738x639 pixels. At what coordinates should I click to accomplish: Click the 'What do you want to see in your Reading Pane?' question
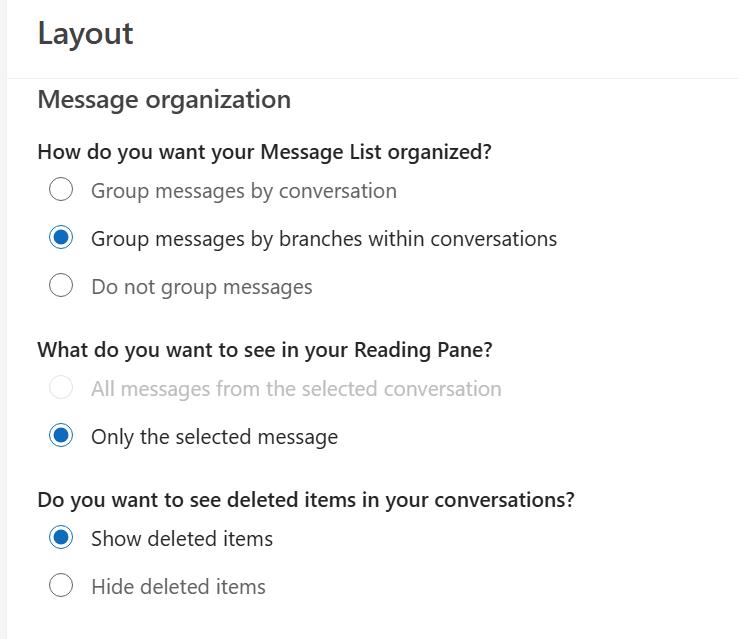pyautogui.click(x=264, y=350)
